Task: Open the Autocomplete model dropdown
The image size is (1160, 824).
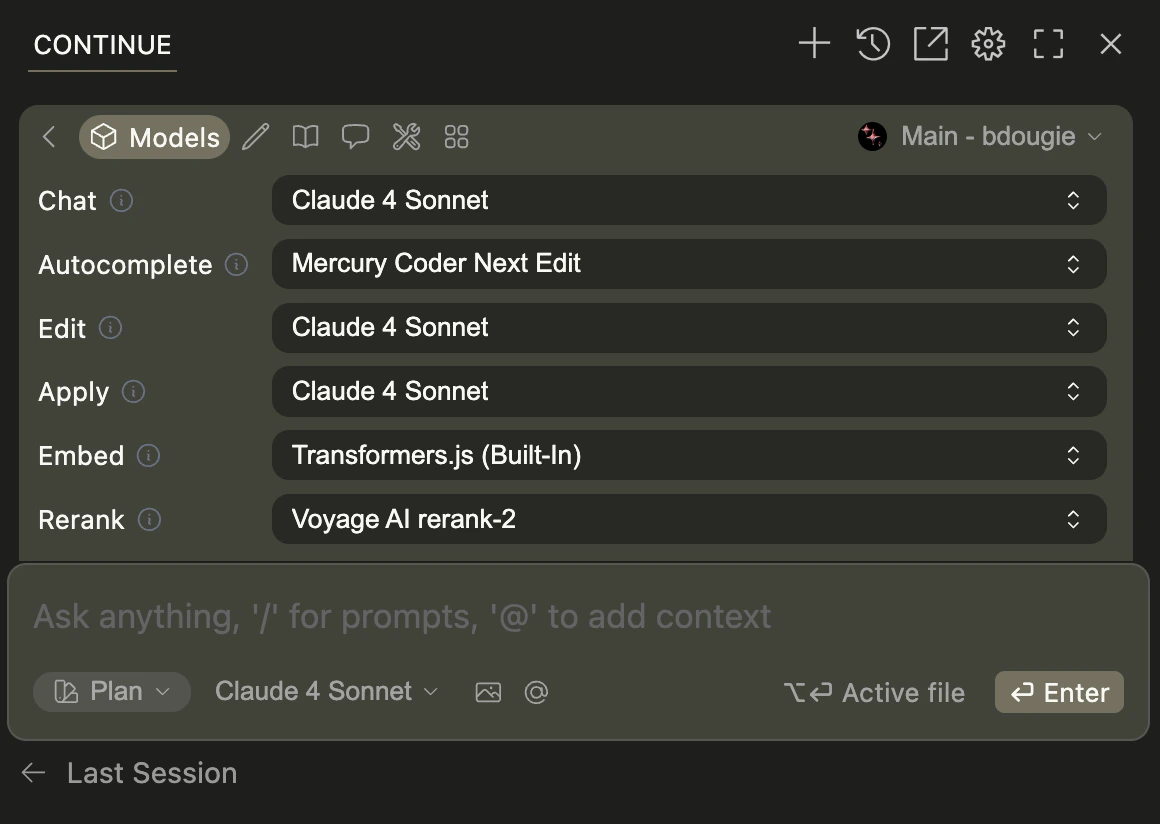Action: 688,264
